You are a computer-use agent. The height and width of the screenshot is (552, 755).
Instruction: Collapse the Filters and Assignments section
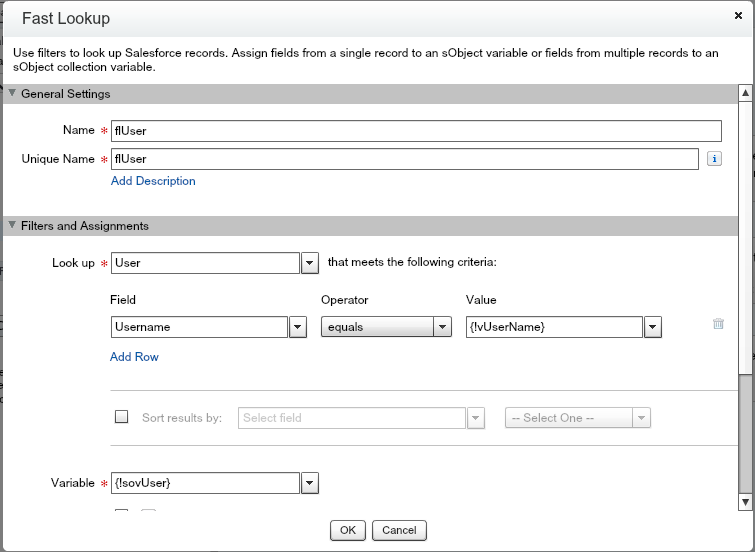[x=12, y=226]
